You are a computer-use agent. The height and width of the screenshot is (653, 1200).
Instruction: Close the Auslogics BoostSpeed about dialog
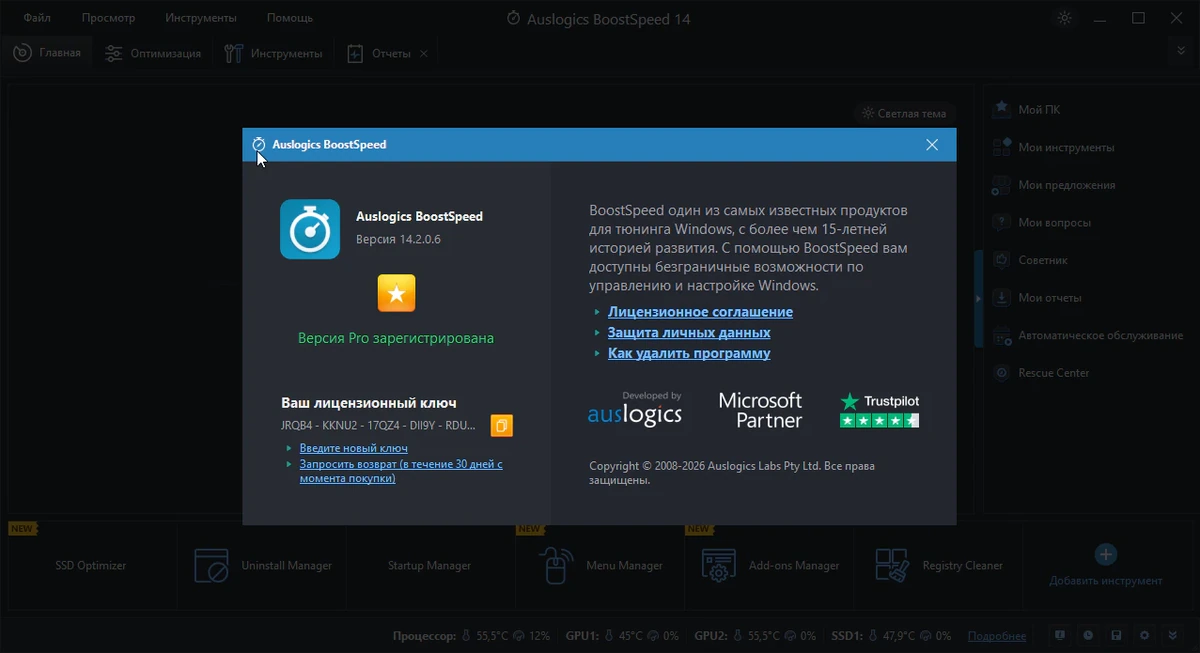point(932,145)
